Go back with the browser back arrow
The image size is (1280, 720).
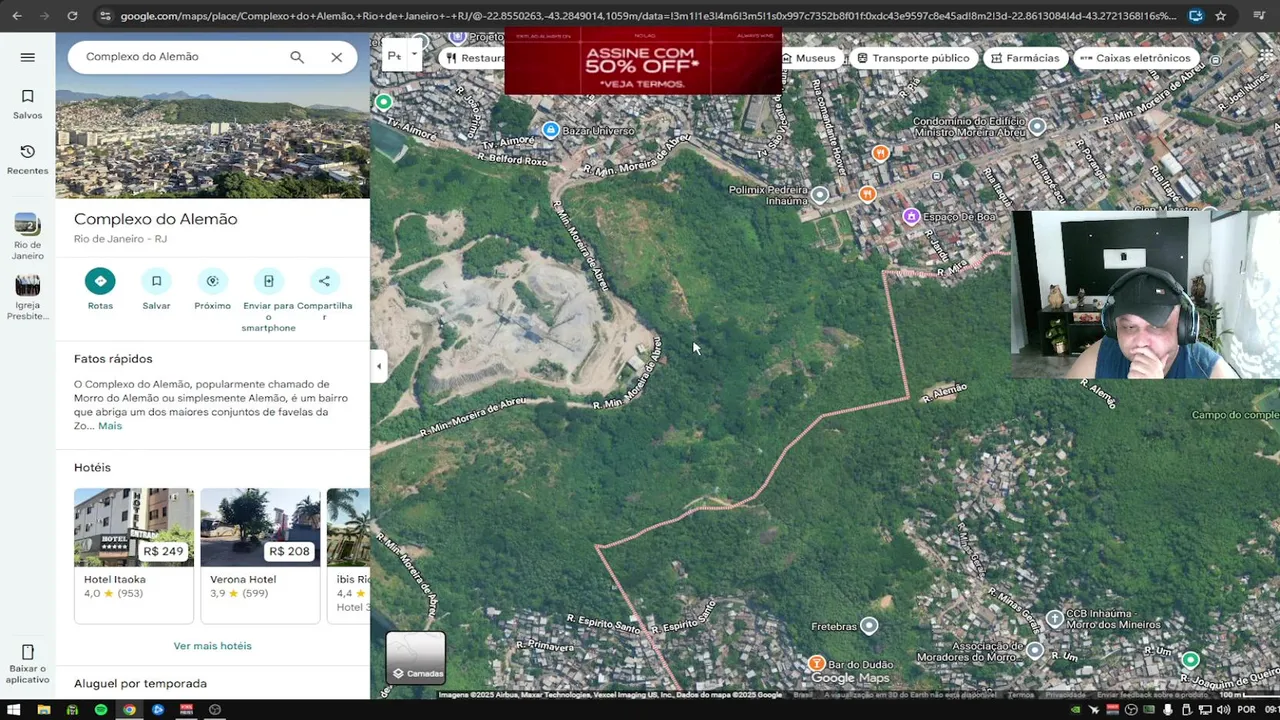pos(17,16)
